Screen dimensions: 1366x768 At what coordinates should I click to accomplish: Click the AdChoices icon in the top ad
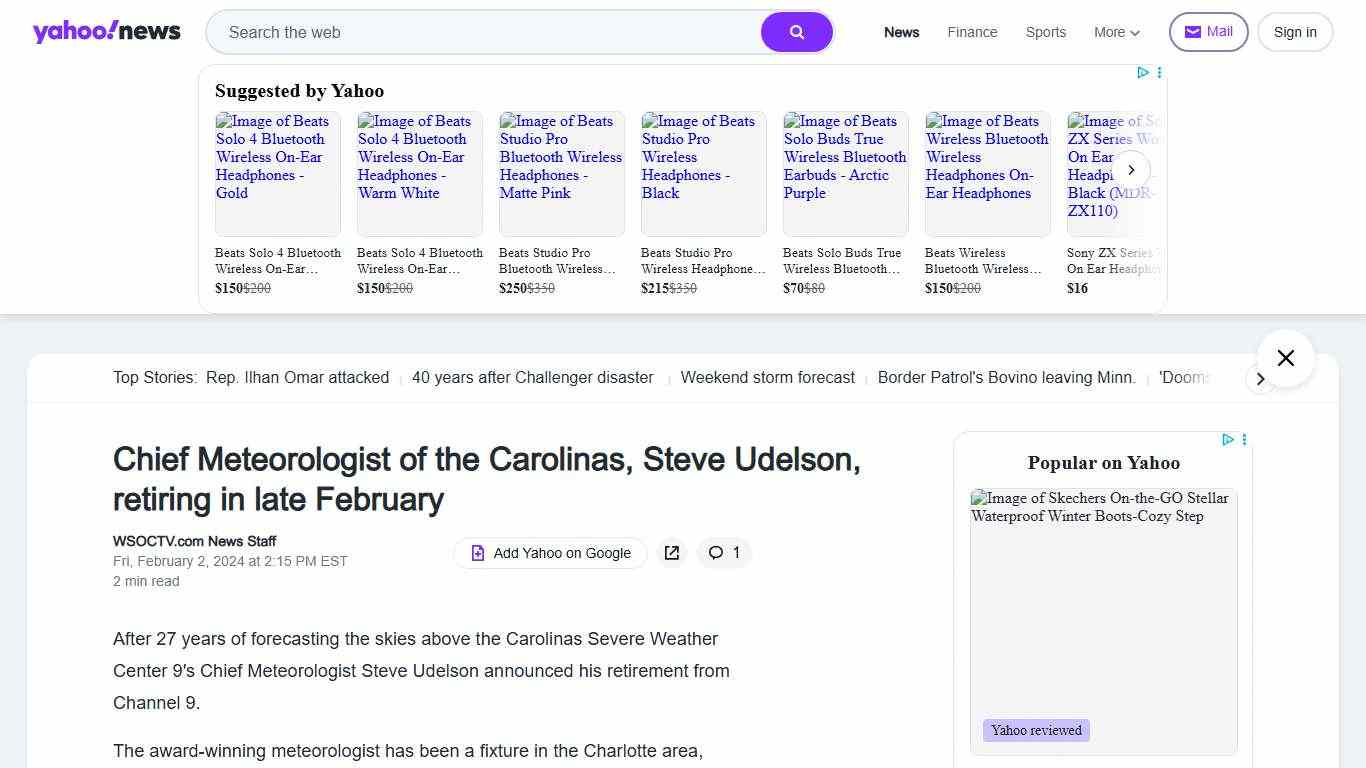tap(1143, 72)
